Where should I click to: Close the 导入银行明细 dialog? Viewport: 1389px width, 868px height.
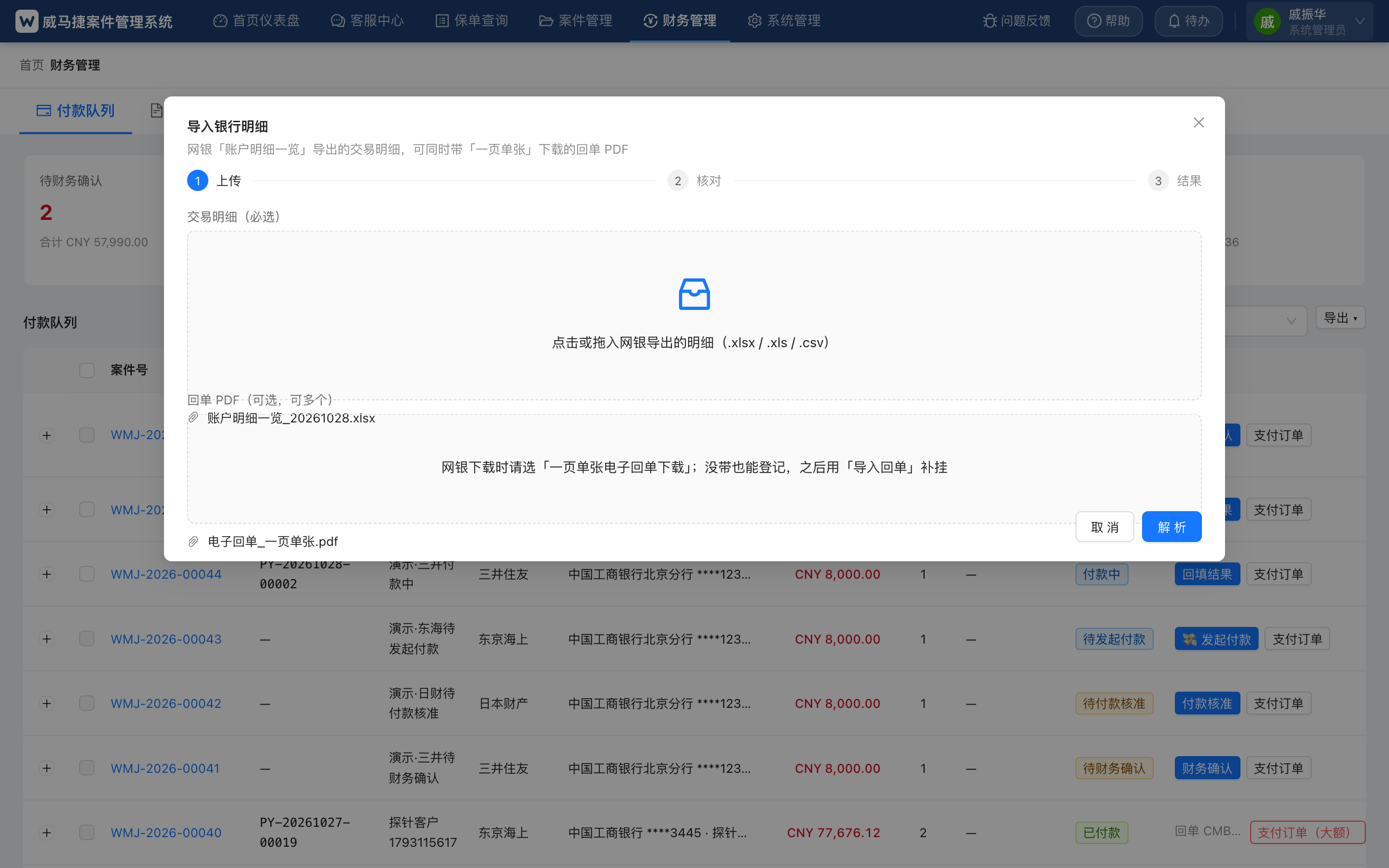click(x=1199, y=122)
